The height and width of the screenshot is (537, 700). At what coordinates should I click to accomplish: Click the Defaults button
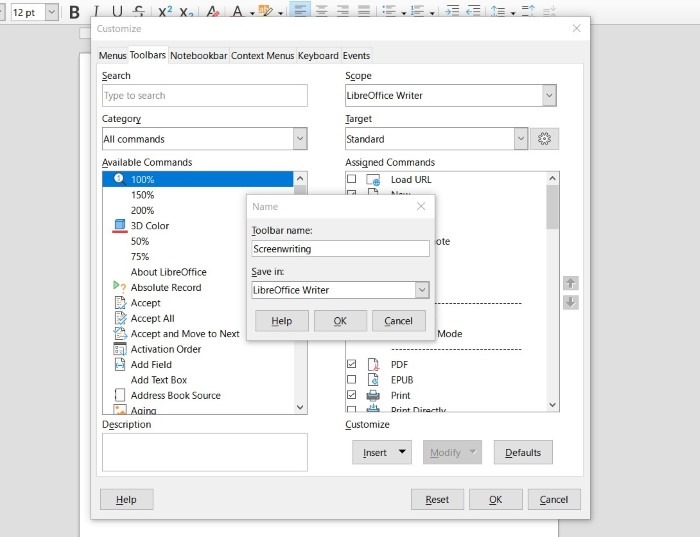[x=523, y=452]
